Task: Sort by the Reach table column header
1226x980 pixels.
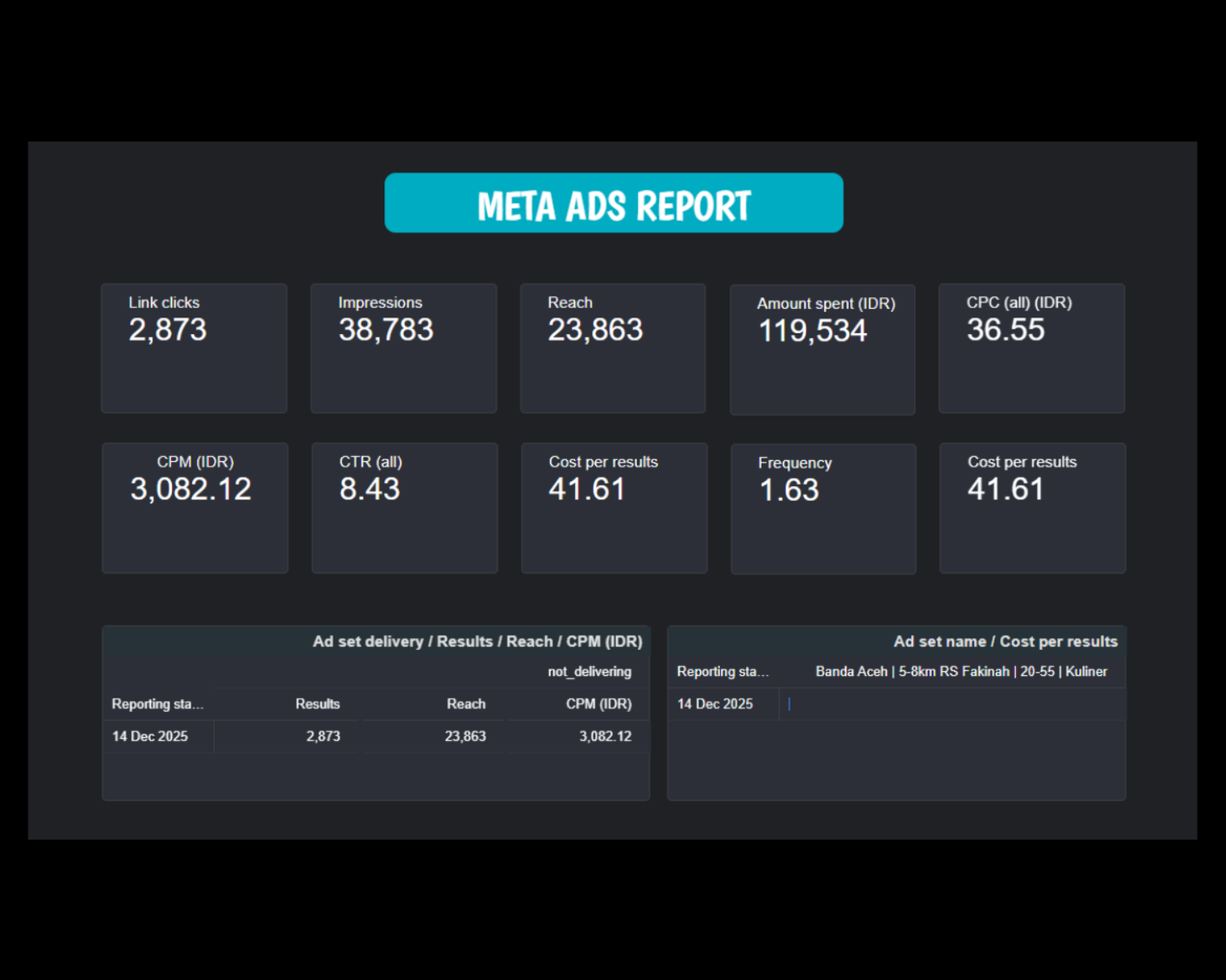Action: pyautogui.click(x=466, y=704)
